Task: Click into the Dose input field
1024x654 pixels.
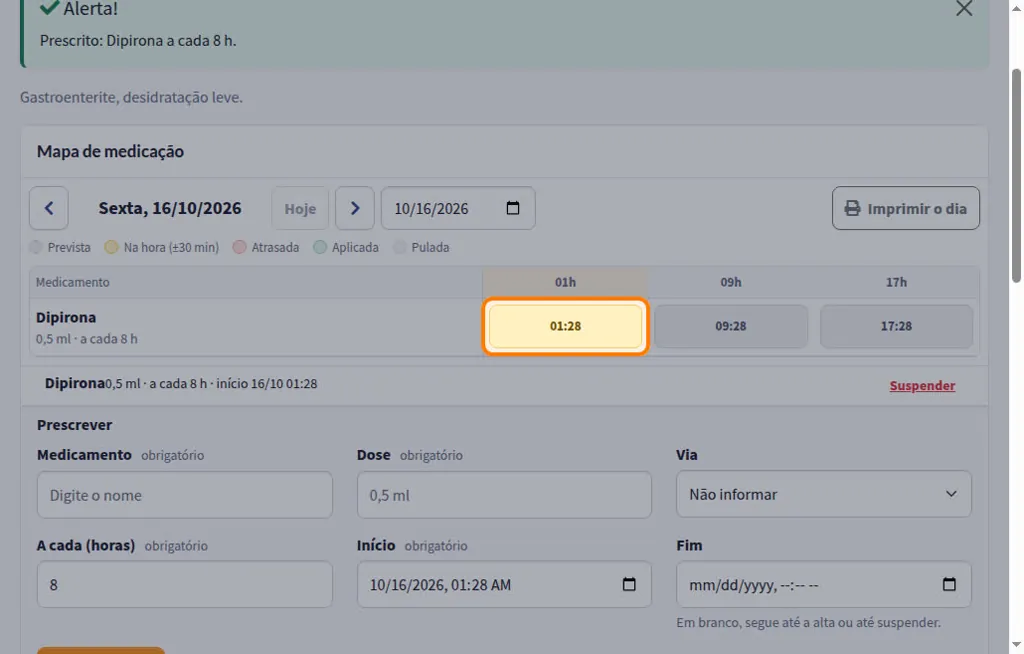Action: (x=504, y=495)
